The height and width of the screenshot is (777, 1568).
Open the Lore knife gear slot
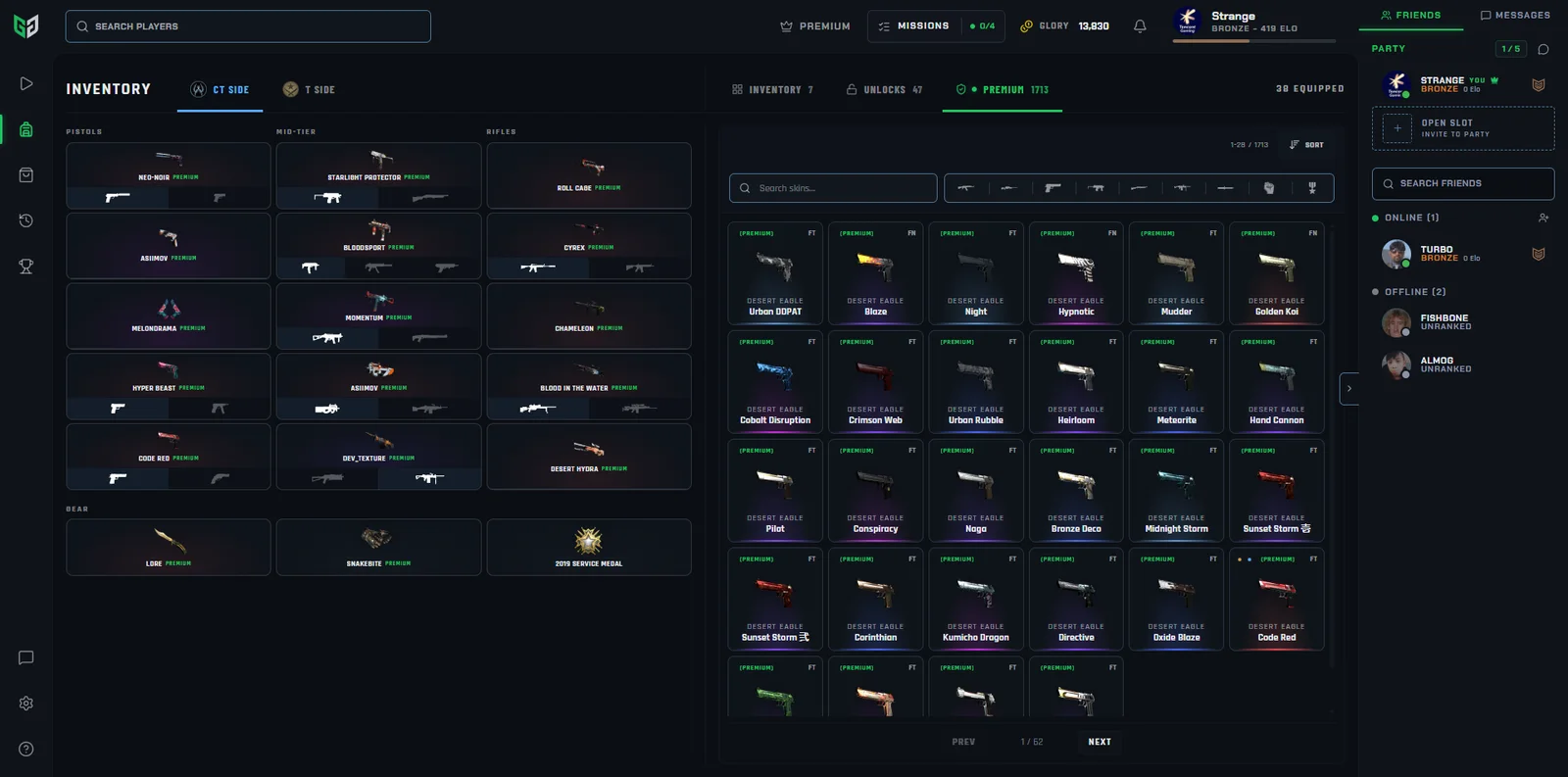[169, 547]
